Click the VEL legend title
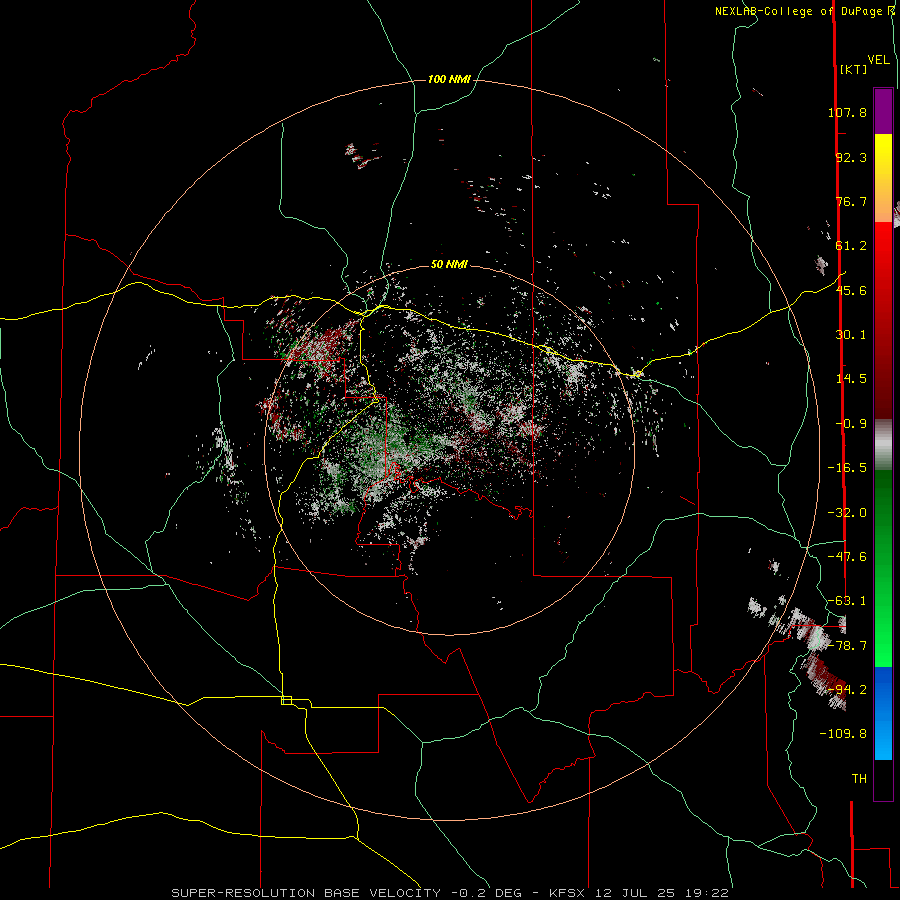Screen dimensions: 900x900 pyautogui.click(x=878, y=60)
